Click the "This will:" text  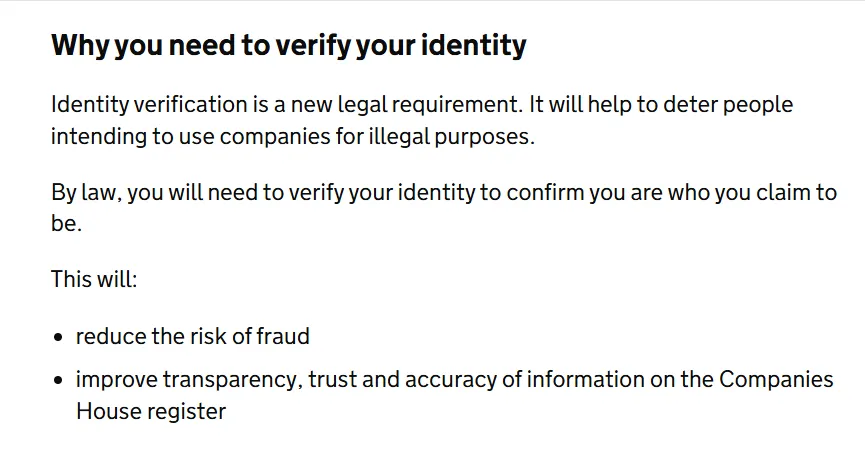pyautogui.click(x=94, y=279)
